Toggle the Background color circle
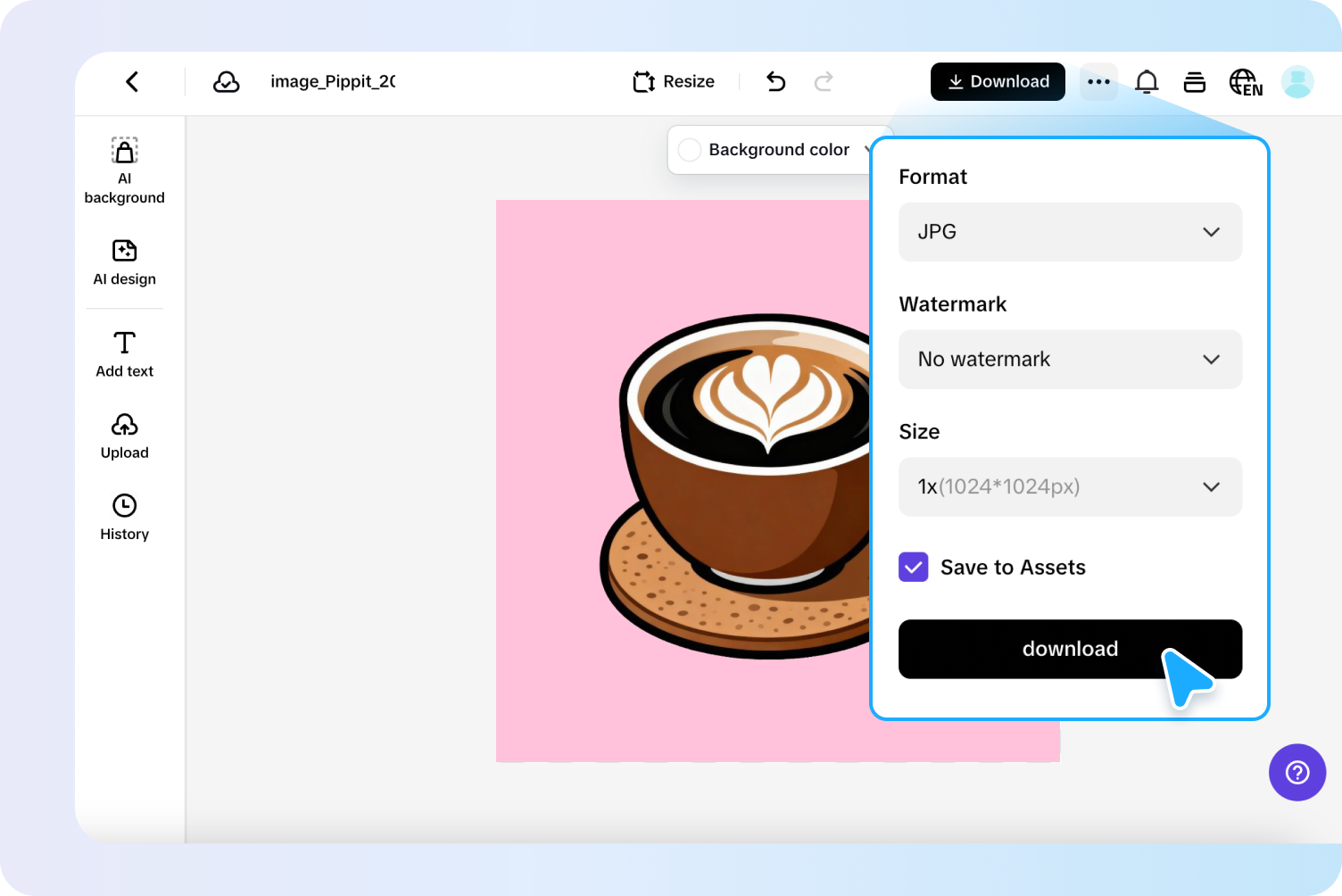The height and width of the screenshot is (896, 1342). [x=689, y=150]
